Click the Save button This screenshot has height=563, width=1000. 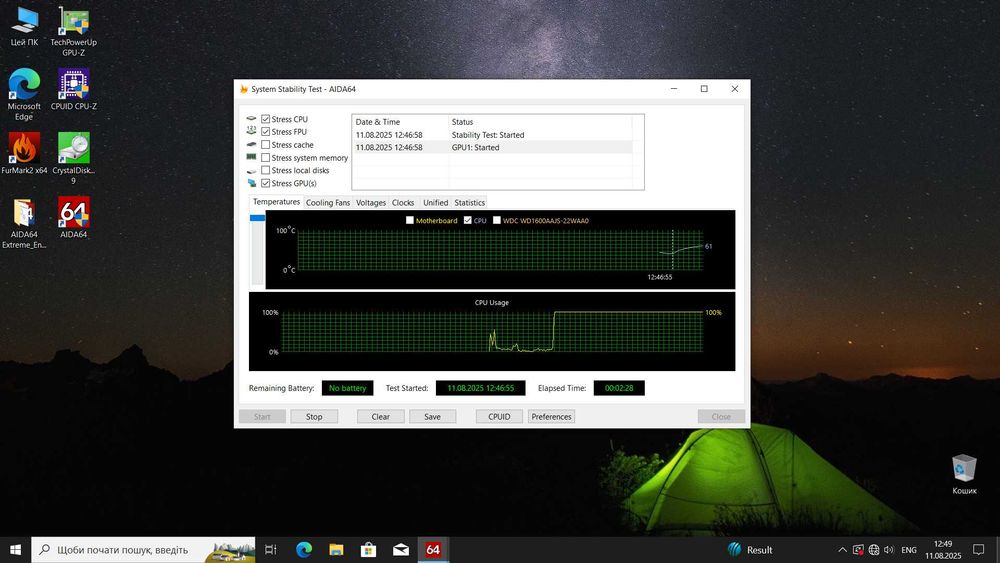pos(432,416)
